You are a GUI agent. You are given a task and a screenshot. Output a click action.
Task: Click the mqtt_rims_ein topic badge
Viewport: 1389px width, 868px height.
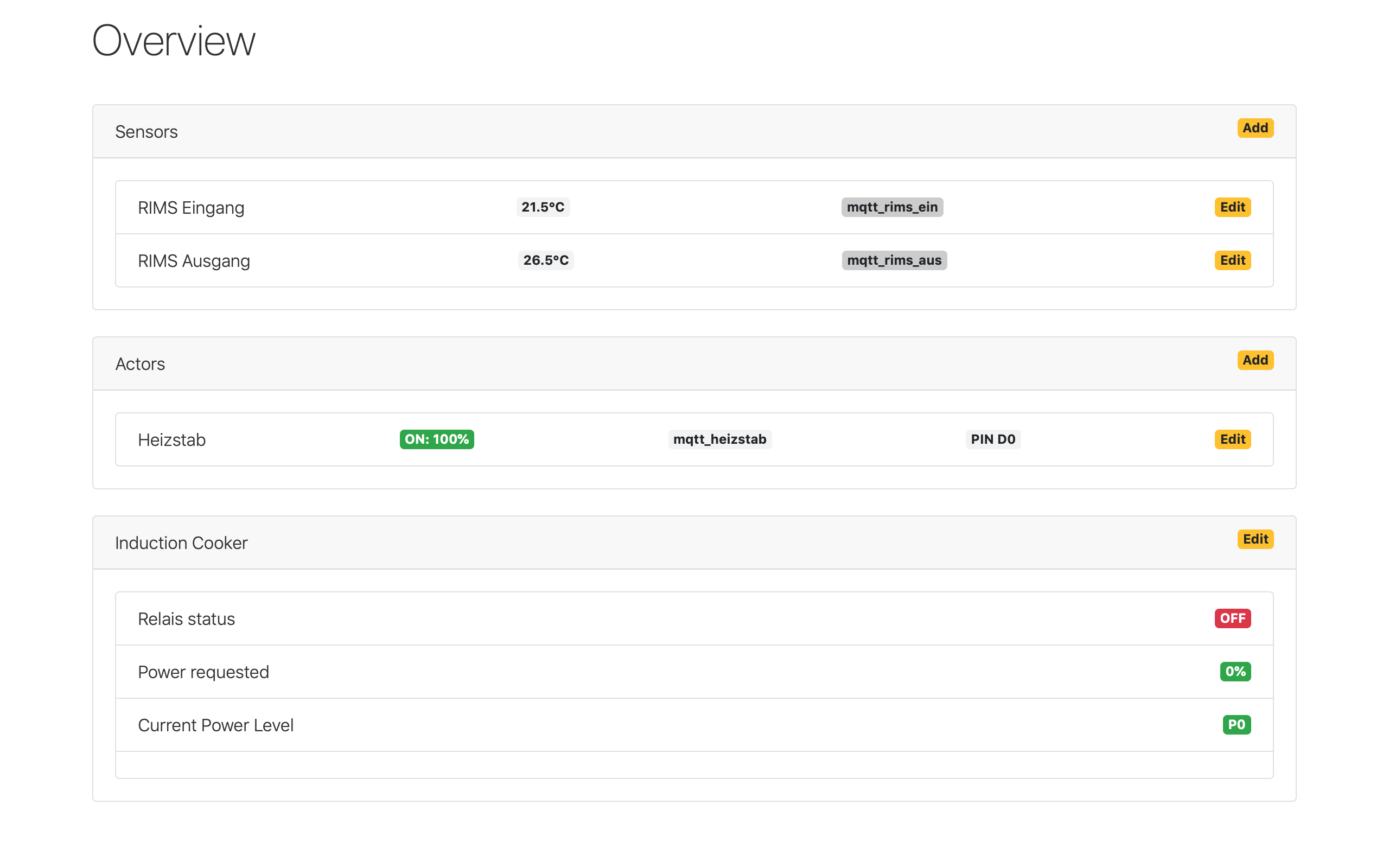[x=891, y=207]
